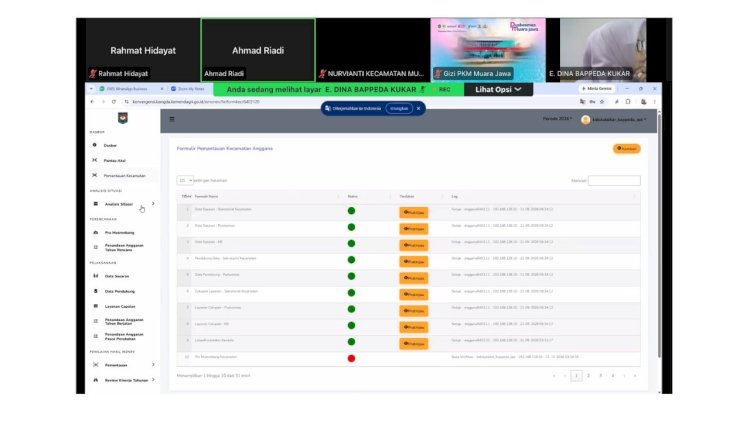Click the Kemendagri crest logo in the sidebar
Image resolution: width=750 pixels, height=421 pixels.
(123, 118)
